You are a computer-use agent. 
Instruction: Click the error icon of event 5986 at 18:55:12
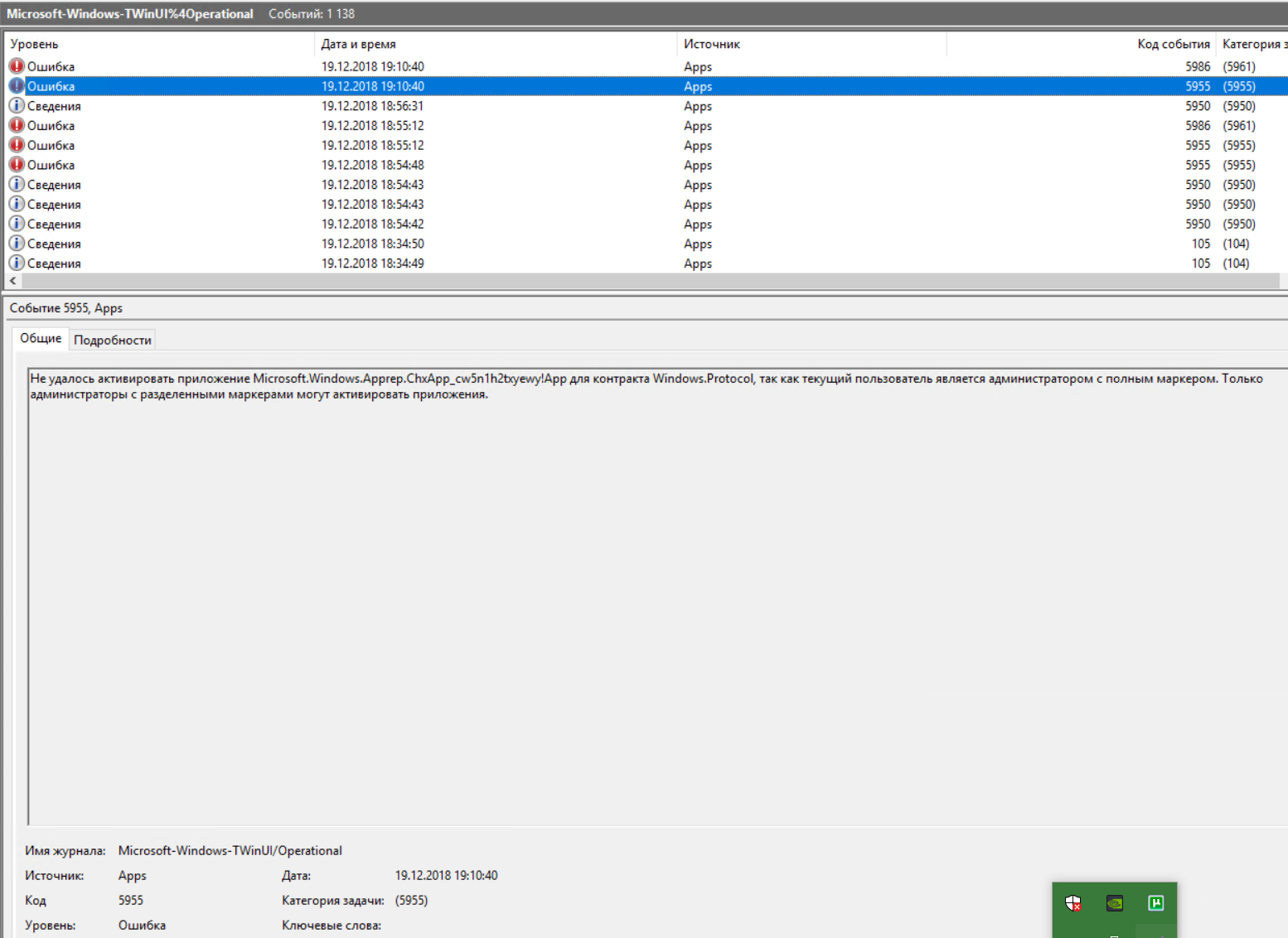[x=17, y=126]
